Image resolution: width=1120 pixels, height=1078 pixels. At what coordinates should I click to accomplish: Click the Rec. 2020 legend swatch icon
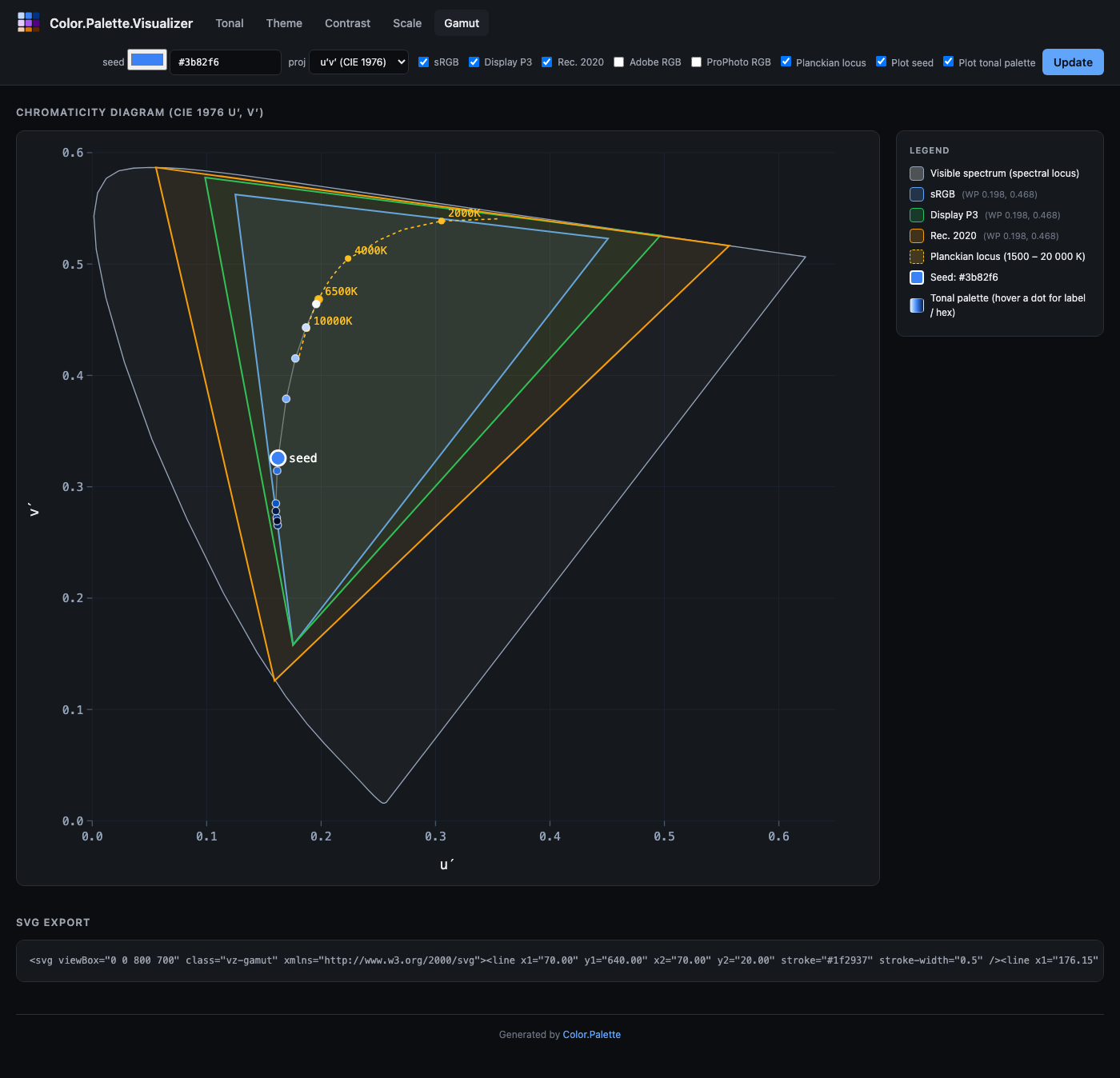pos(917,236)
